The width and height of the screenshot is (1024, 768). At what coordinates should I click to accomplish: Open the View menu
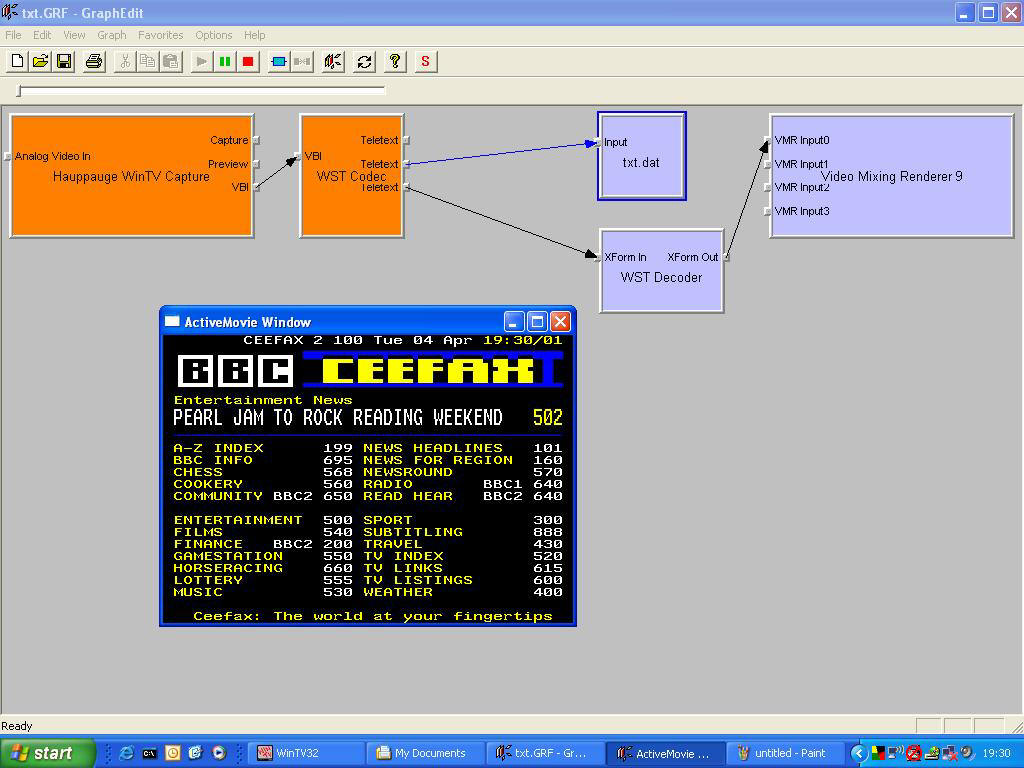click(74, 35)
